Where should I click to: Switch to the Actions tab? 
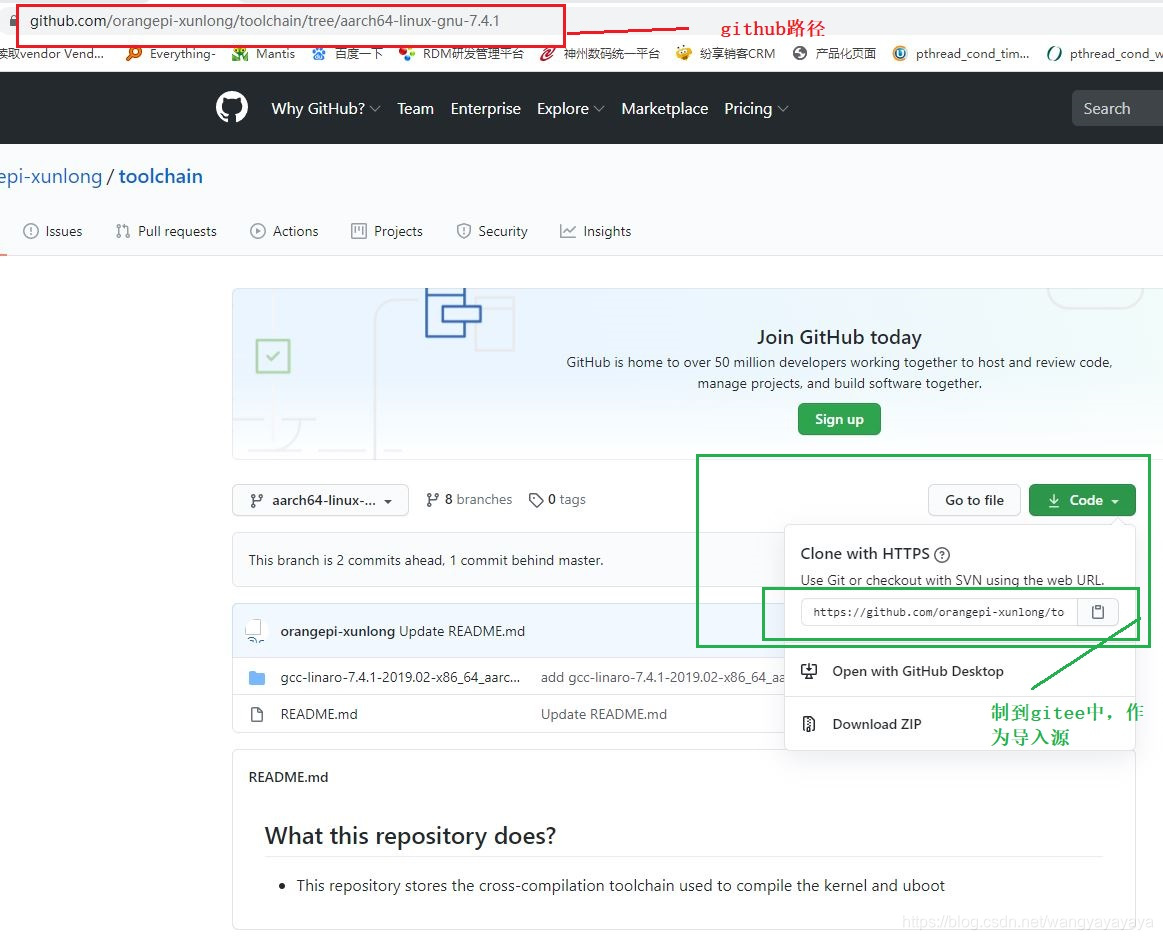point(284,231)
